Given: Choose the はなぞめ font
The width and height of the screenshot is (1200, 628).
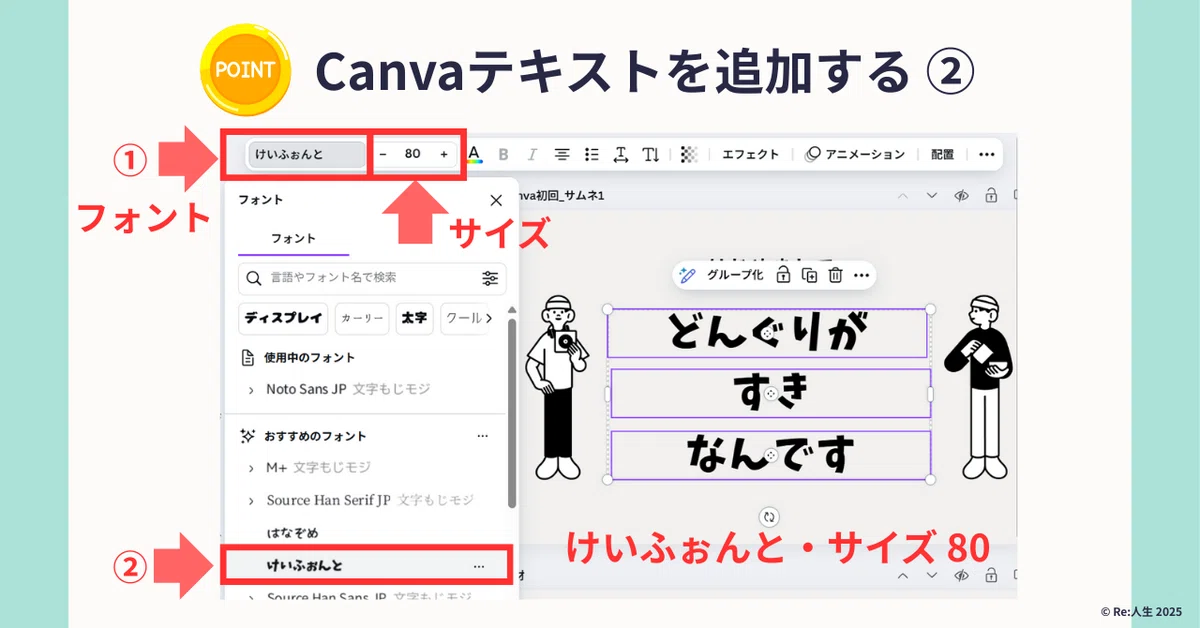Looking at the screenshot, I should point(292,532).
